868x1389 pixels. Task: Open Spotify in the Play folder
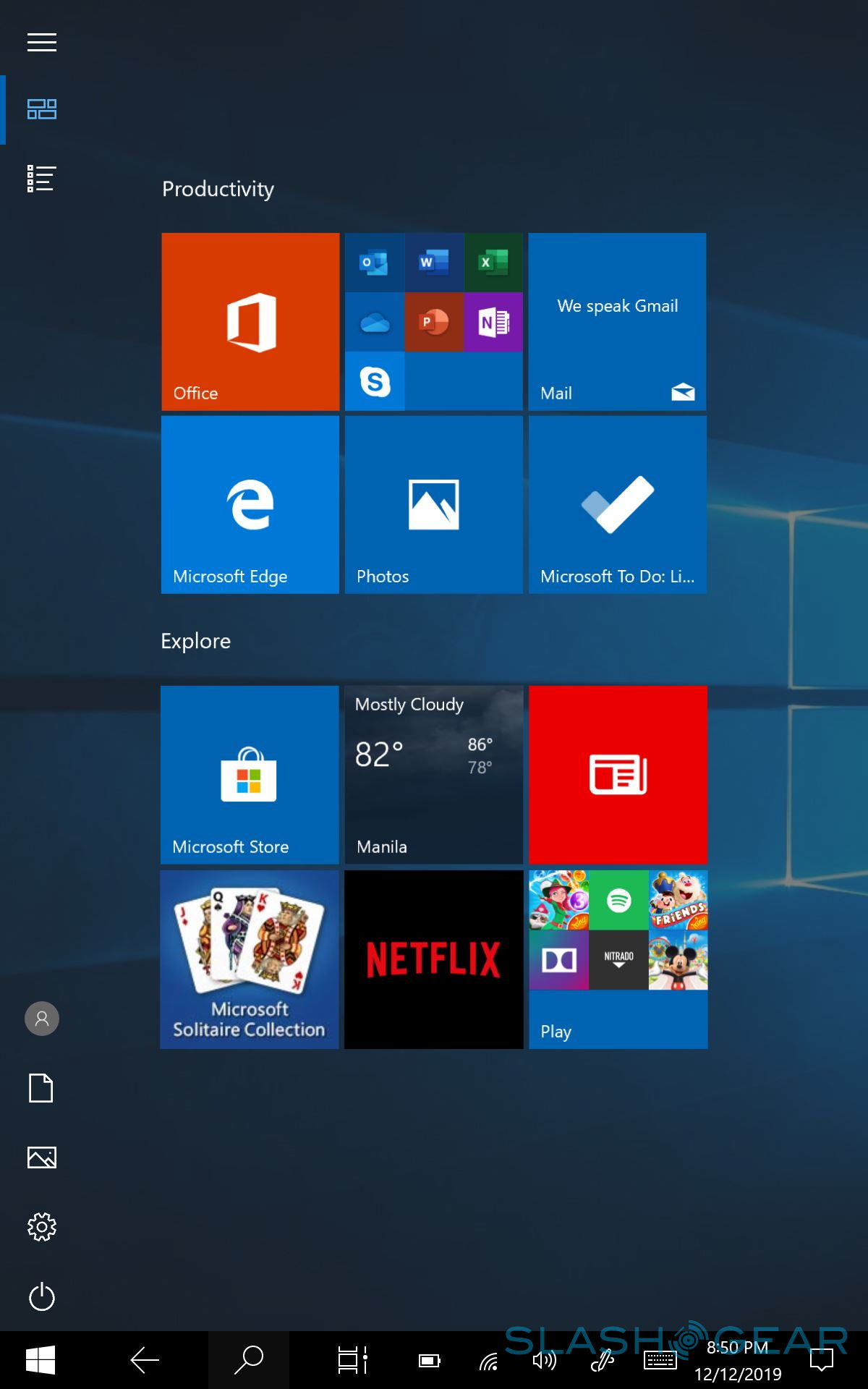618,900
